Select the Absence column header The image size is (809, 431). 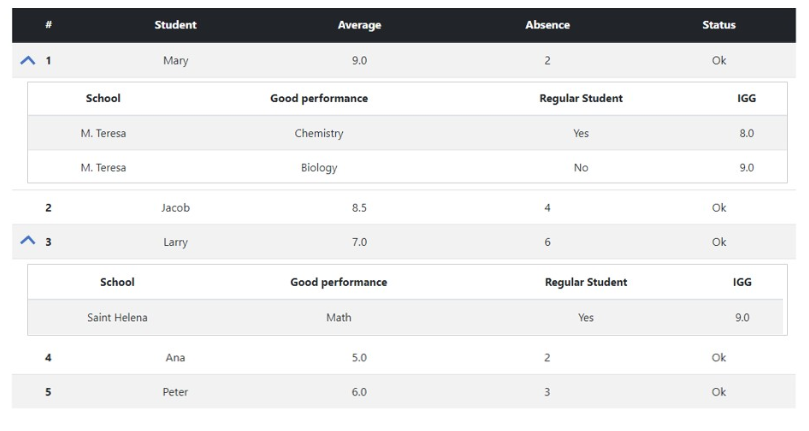(547, 25)
